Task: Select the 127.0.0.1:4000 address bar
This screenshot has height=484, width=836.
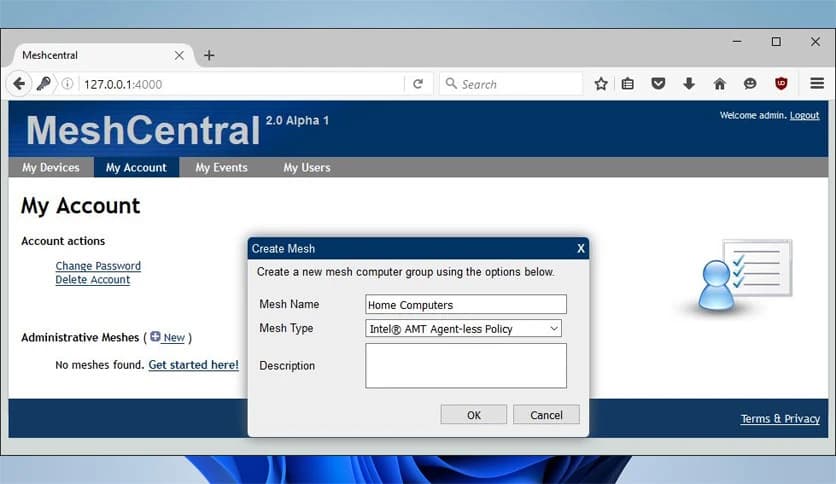Action: pos(243,84)
